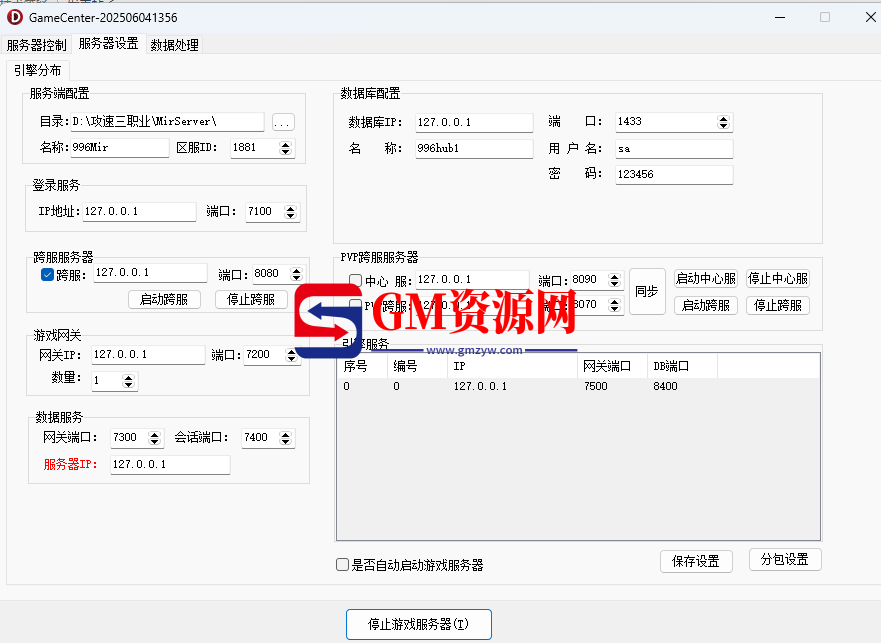Browse for server directory with ... button
Image resolution: width=881 pixels, height=643 pixels.
point(283,122)
